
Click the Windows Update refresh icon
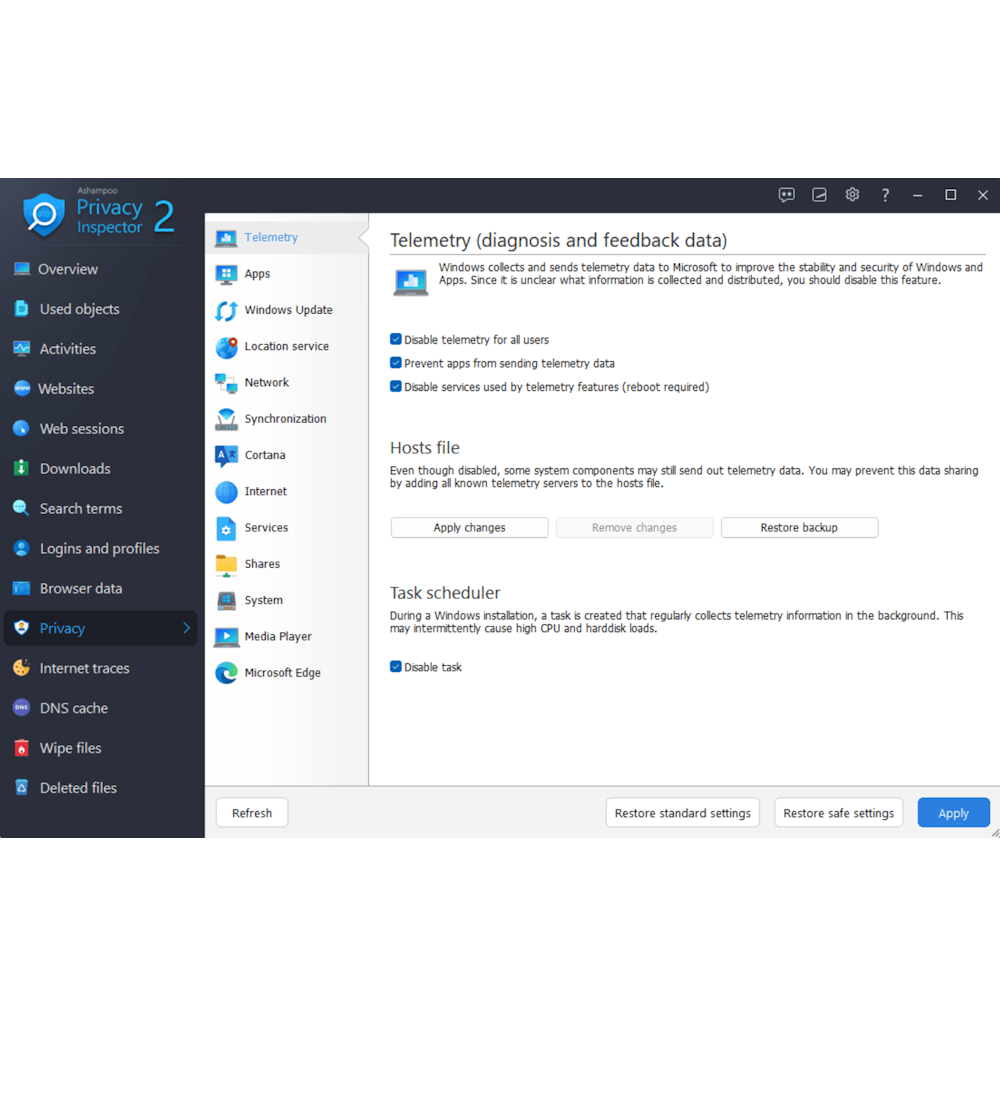[227, 311]
